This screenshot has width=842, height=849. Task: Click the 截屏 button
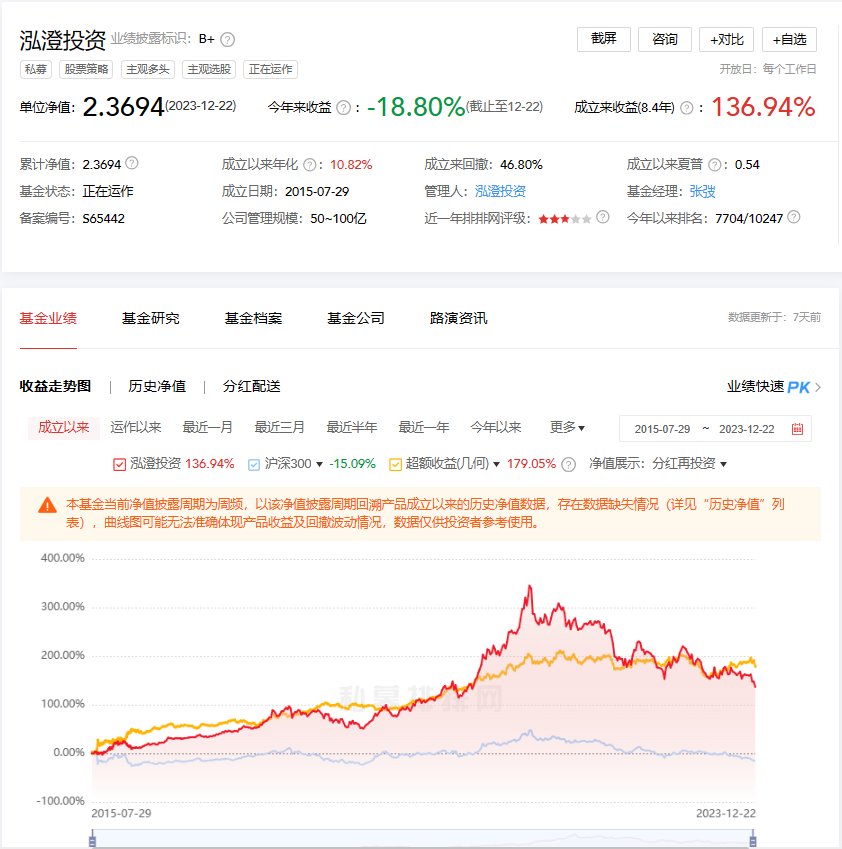click(x=604, y=39)
